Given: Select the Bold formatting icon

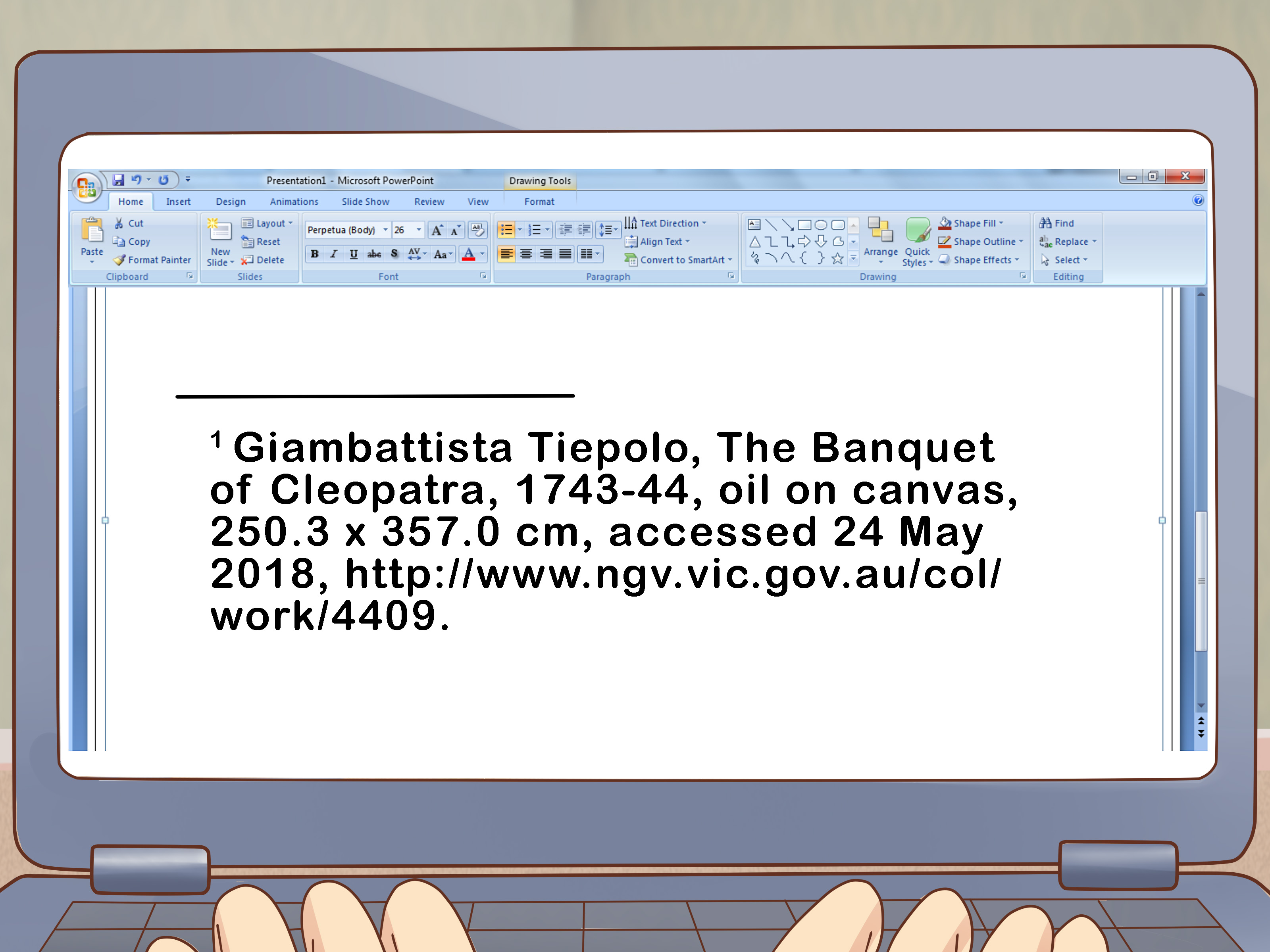Looking at the screenshot, I should [313, 257].
